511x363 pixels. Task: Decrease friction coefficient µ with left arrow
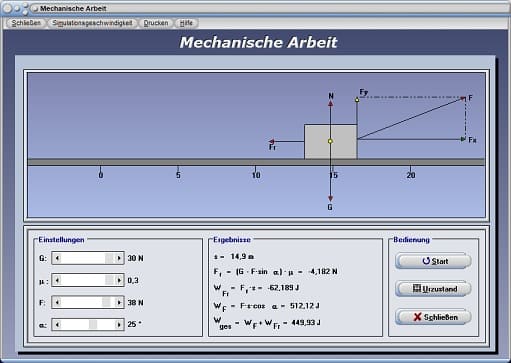click(57, 280)
